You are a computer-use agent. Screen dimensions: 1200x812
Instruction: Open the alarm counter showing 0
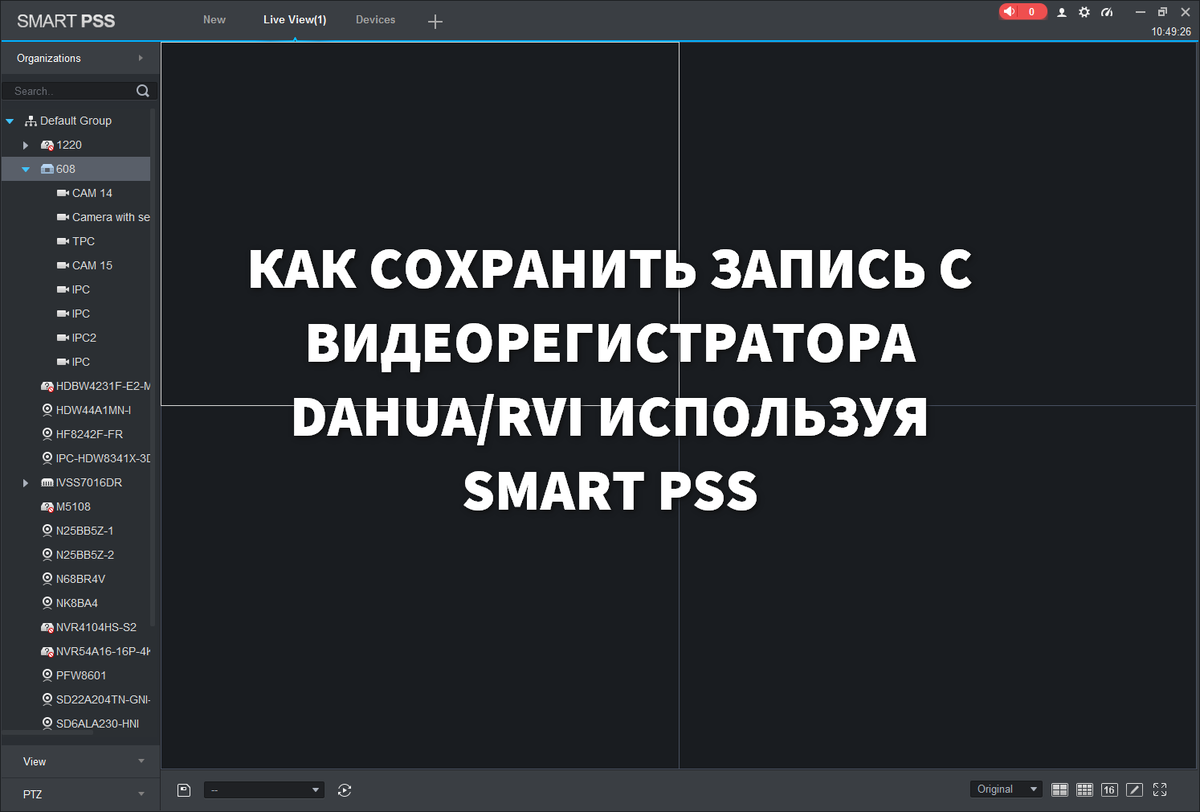point(1022,12)
